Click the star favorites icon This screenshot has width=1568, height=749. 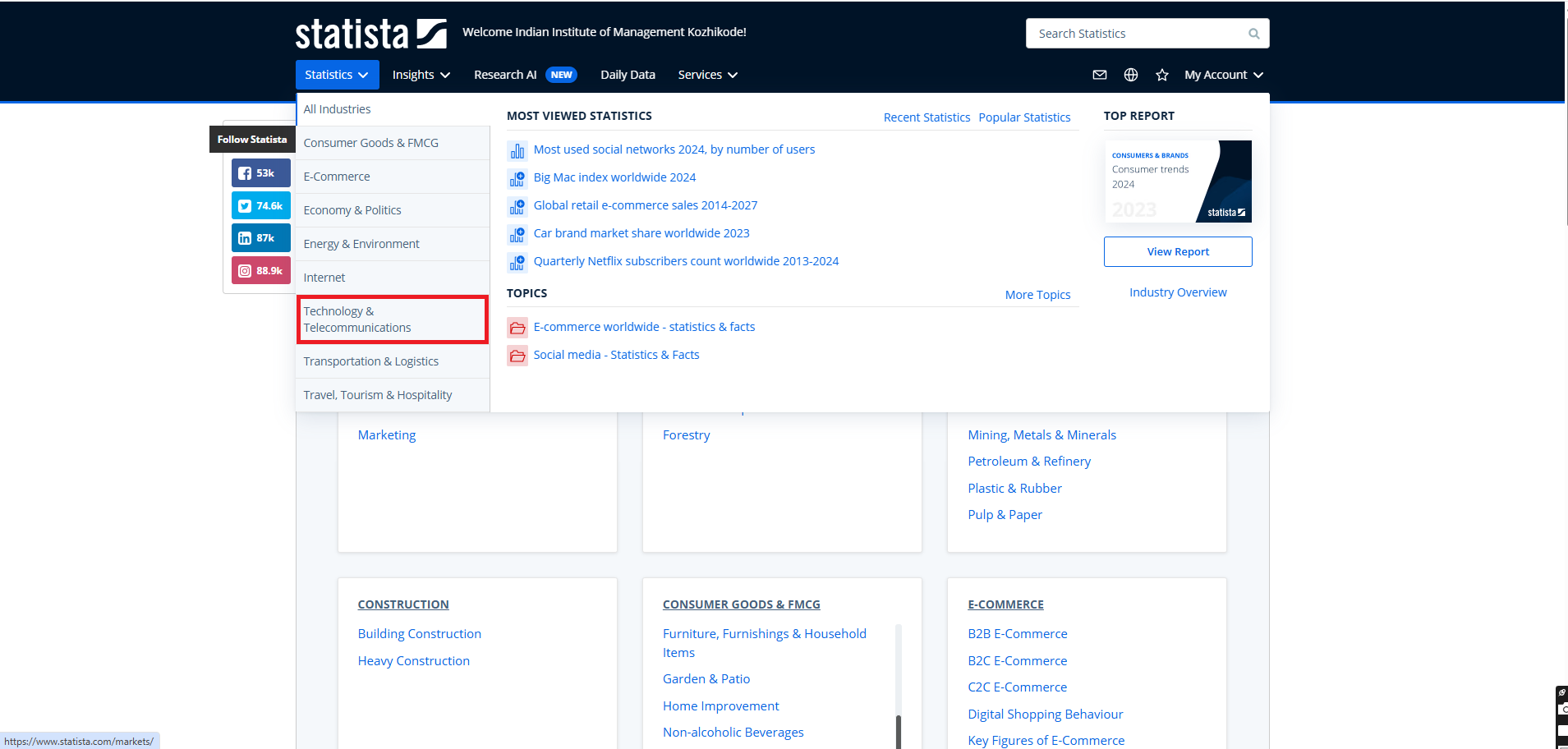click(1161, 75)
